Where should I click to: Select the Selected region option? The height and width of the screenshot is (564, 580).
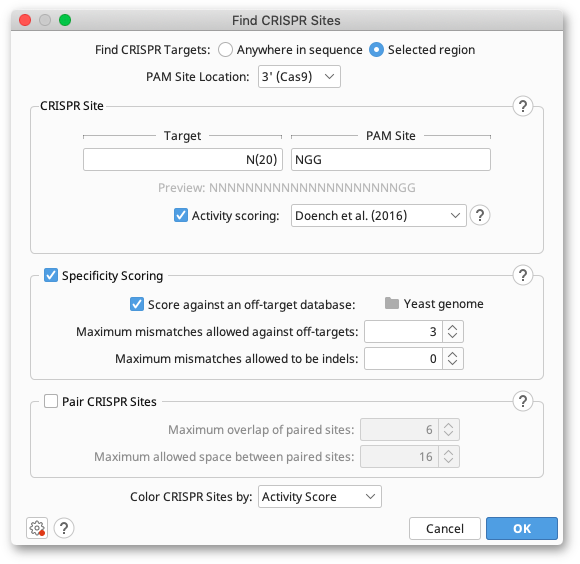point(376,50)
